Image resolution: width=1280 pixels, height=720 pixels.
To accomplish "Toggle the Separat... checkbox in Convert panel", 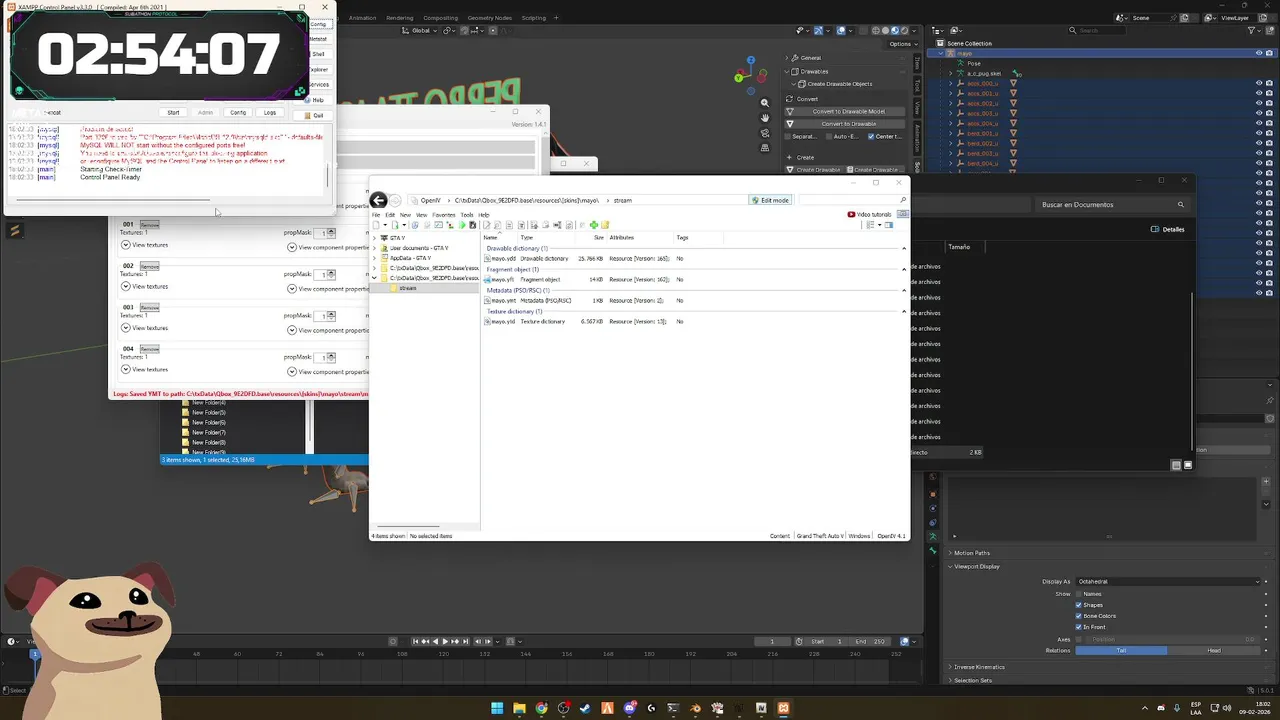I will click(789, 136).
